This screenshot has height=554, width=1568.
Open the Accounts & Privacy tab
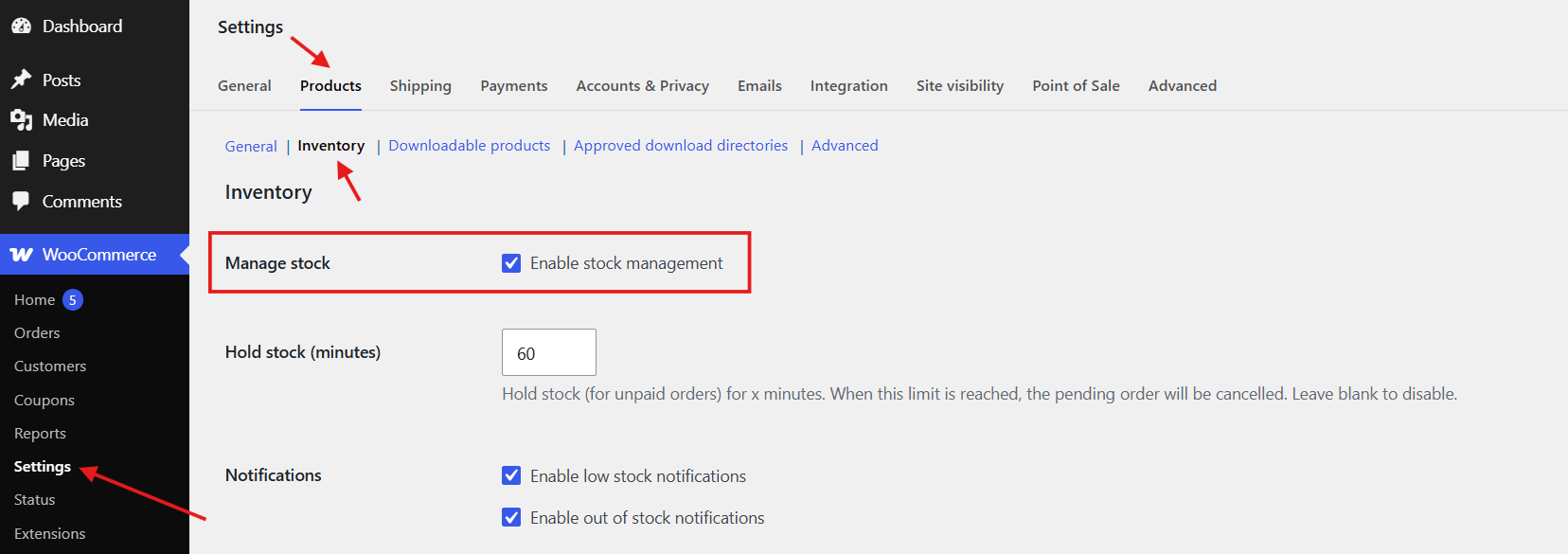tap(643, 86)
